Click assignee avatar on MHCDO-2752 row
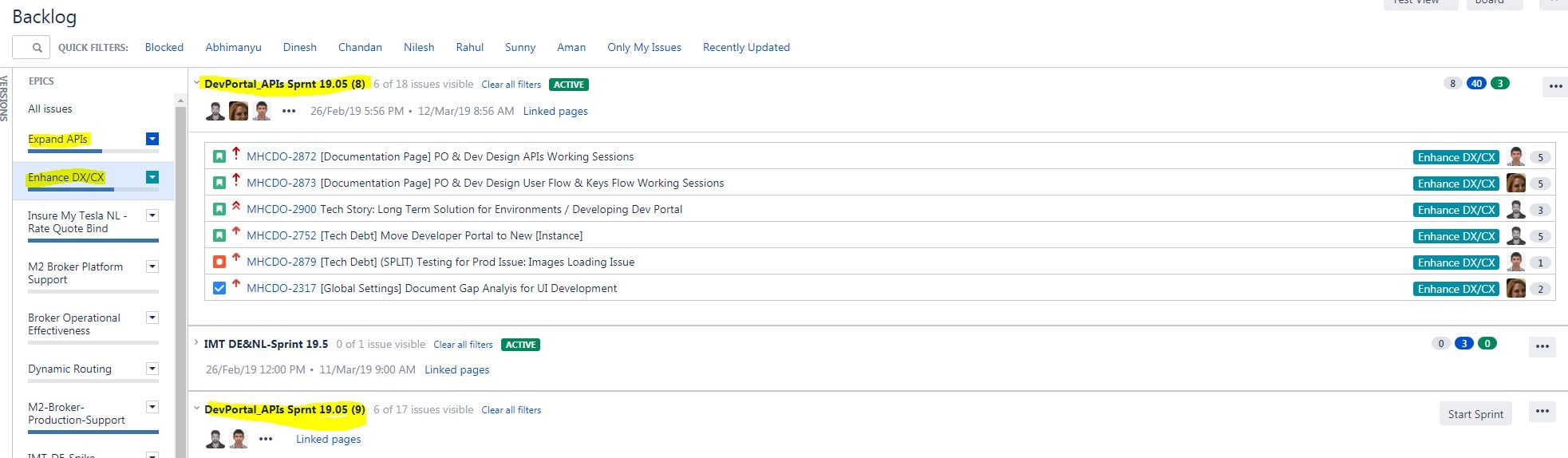Image resolution: width=1568 pixels, height=458 pixels. pos(1515,235)
